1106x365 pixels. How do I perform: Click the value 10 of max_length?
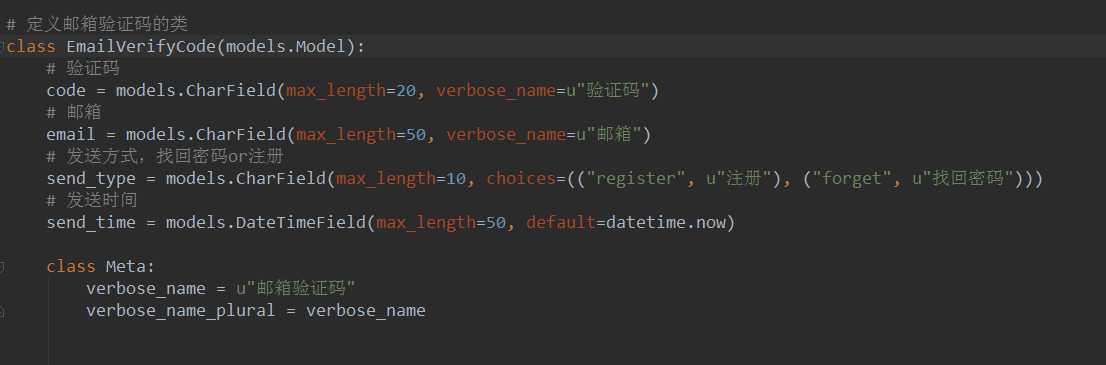pos(456,178)
